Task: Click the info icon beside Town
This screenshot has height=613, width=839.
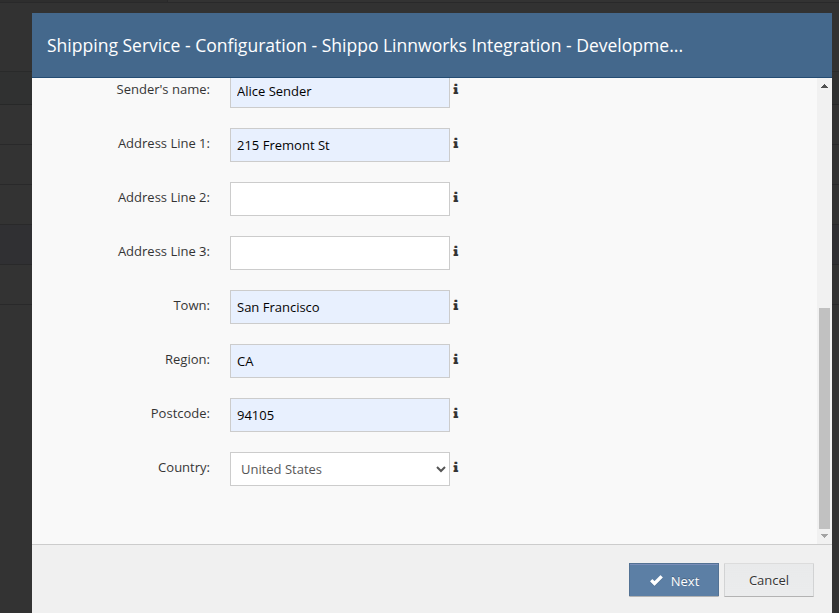Action: 455,305
